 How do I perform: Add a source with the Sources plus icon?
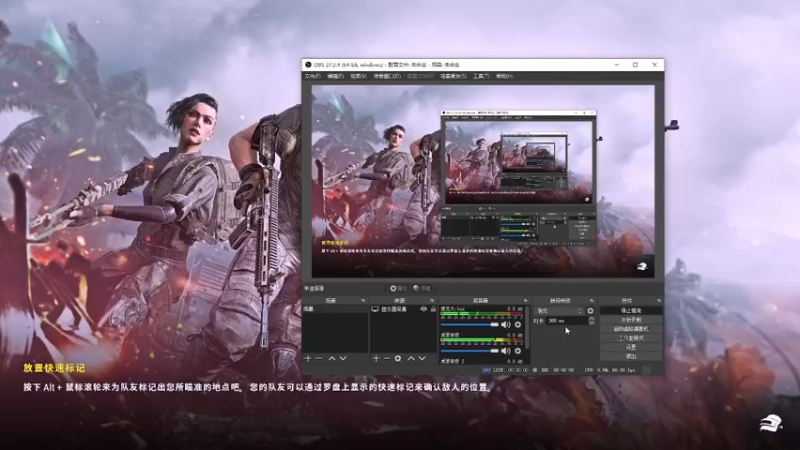coord(376,359)
